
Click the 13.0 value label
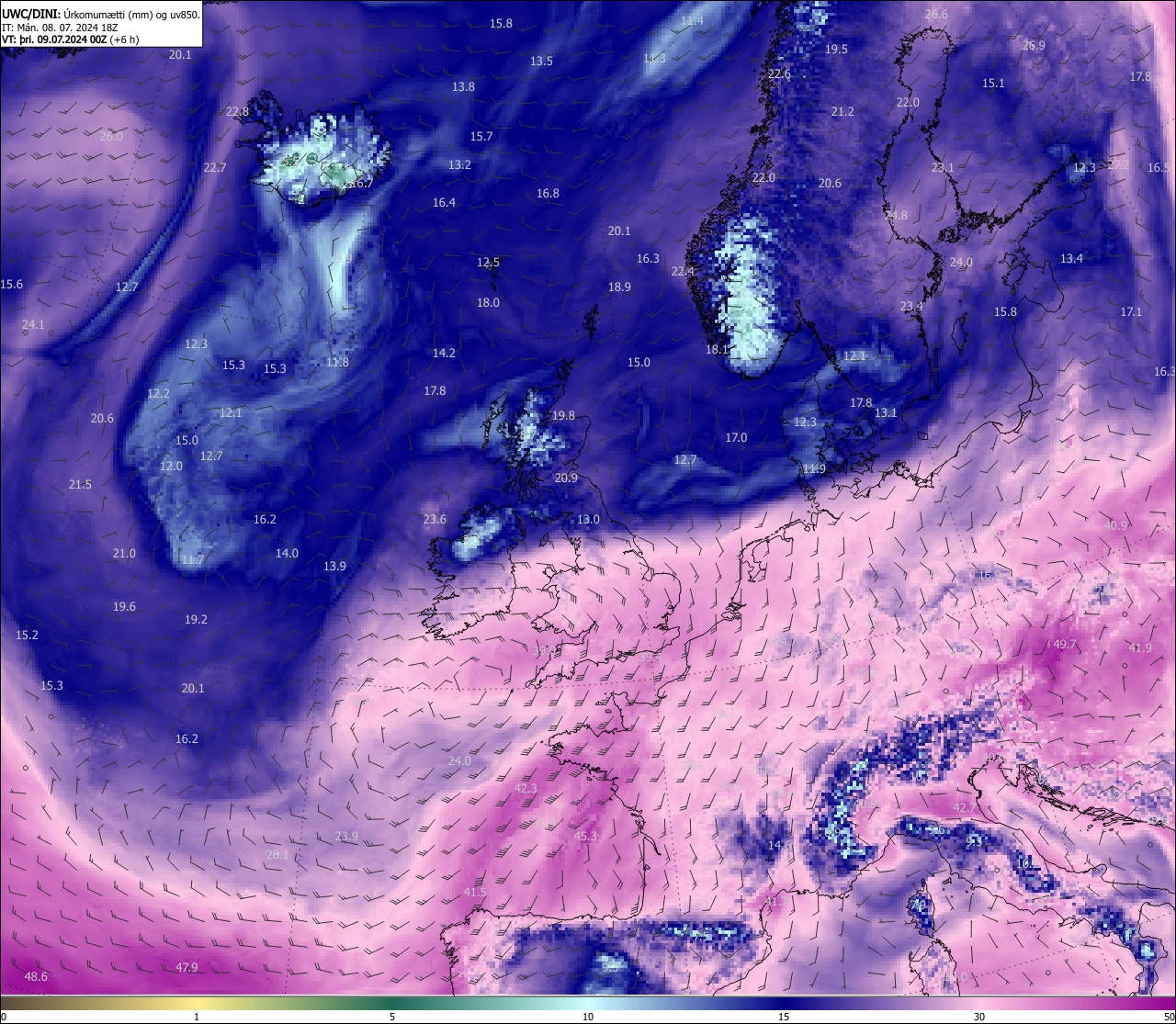[x=588, y=520]
